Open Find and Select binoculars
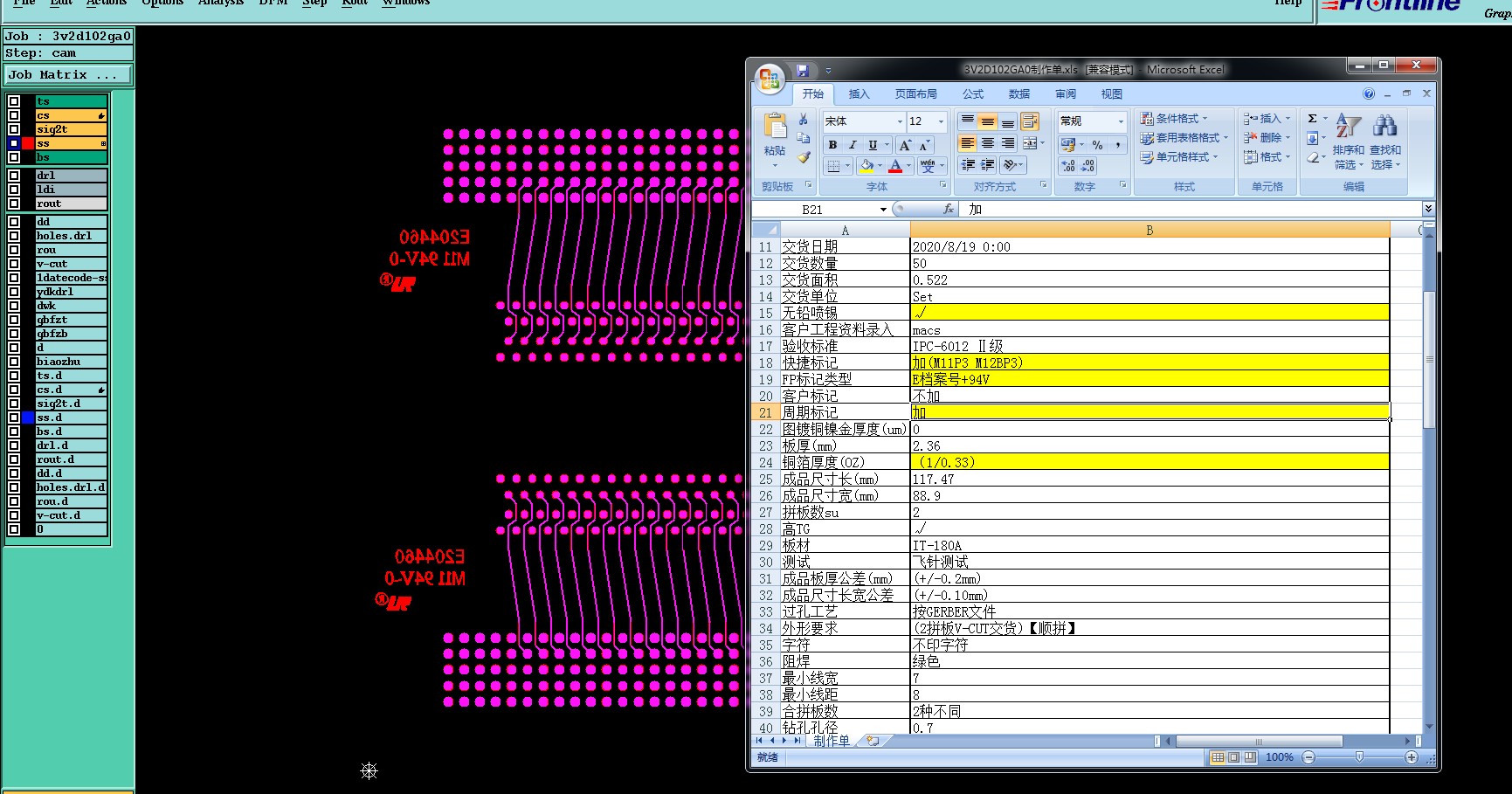1512x794 pixels. (1384, 141)
